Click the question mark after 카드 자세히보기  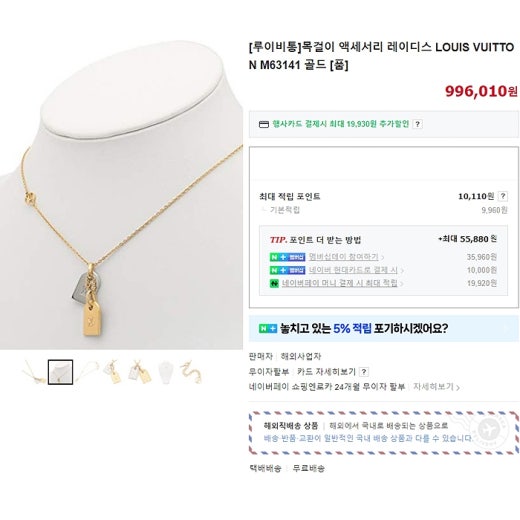tap(364, 371)
